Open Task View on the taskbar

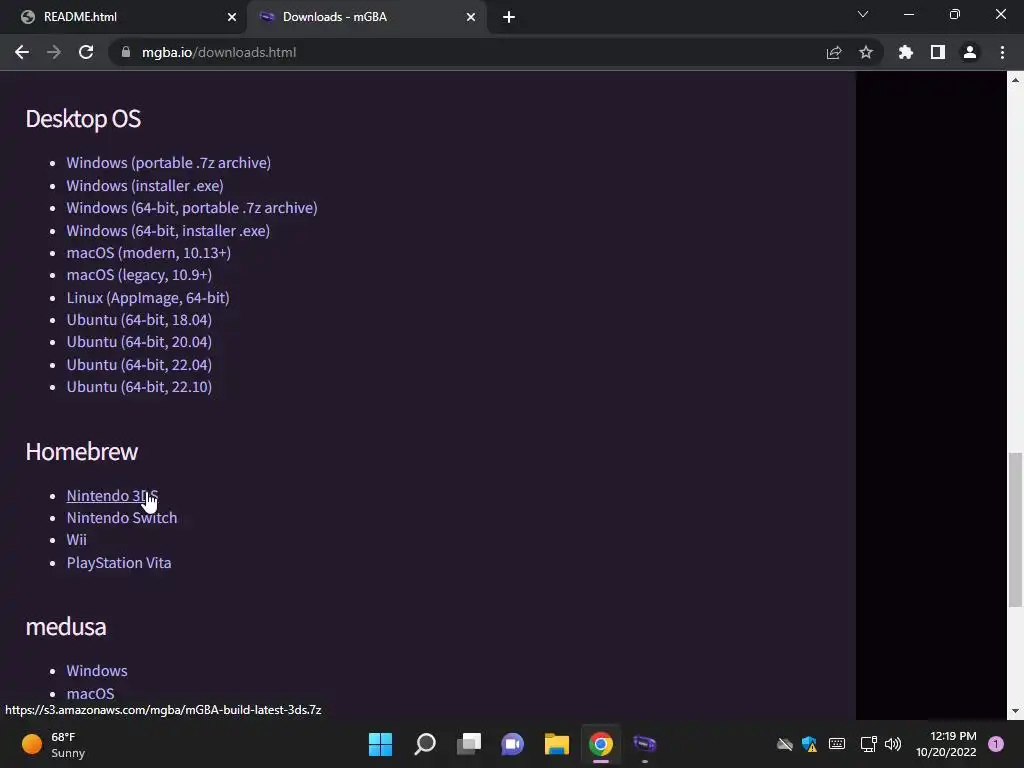coord(469,744)
